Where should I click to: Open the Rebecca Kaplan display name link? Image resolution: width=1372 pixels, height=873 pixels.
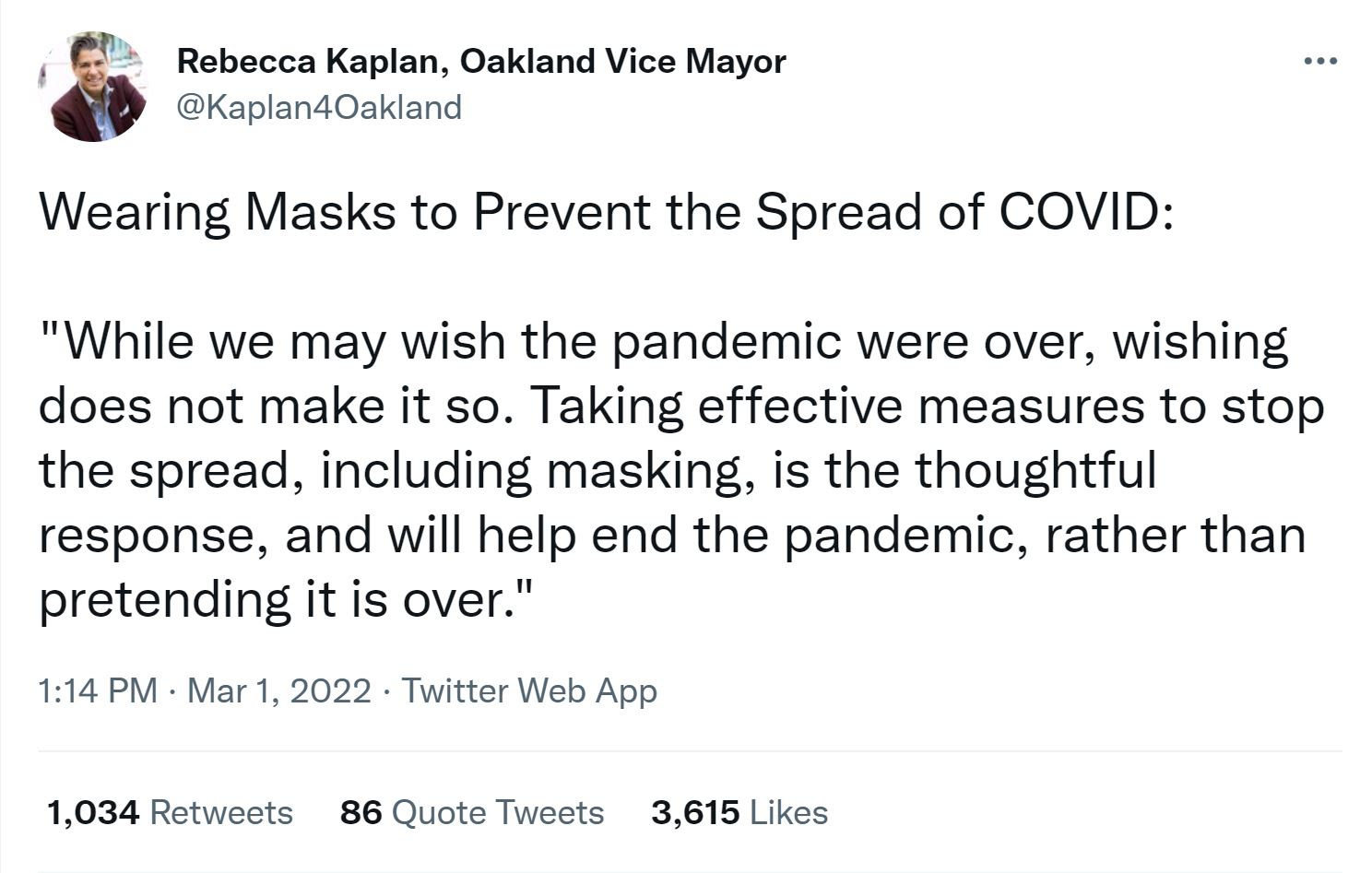tap(302, 62)
